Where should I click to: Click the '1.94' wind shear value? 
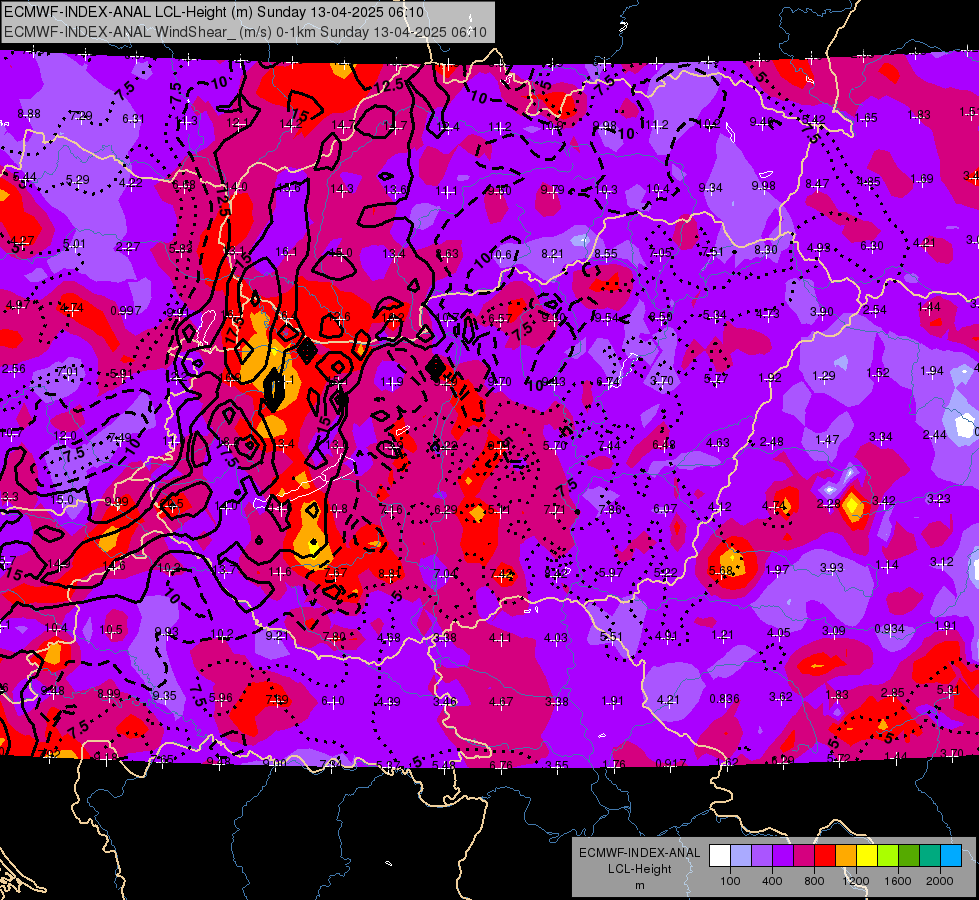pos(932,371)
